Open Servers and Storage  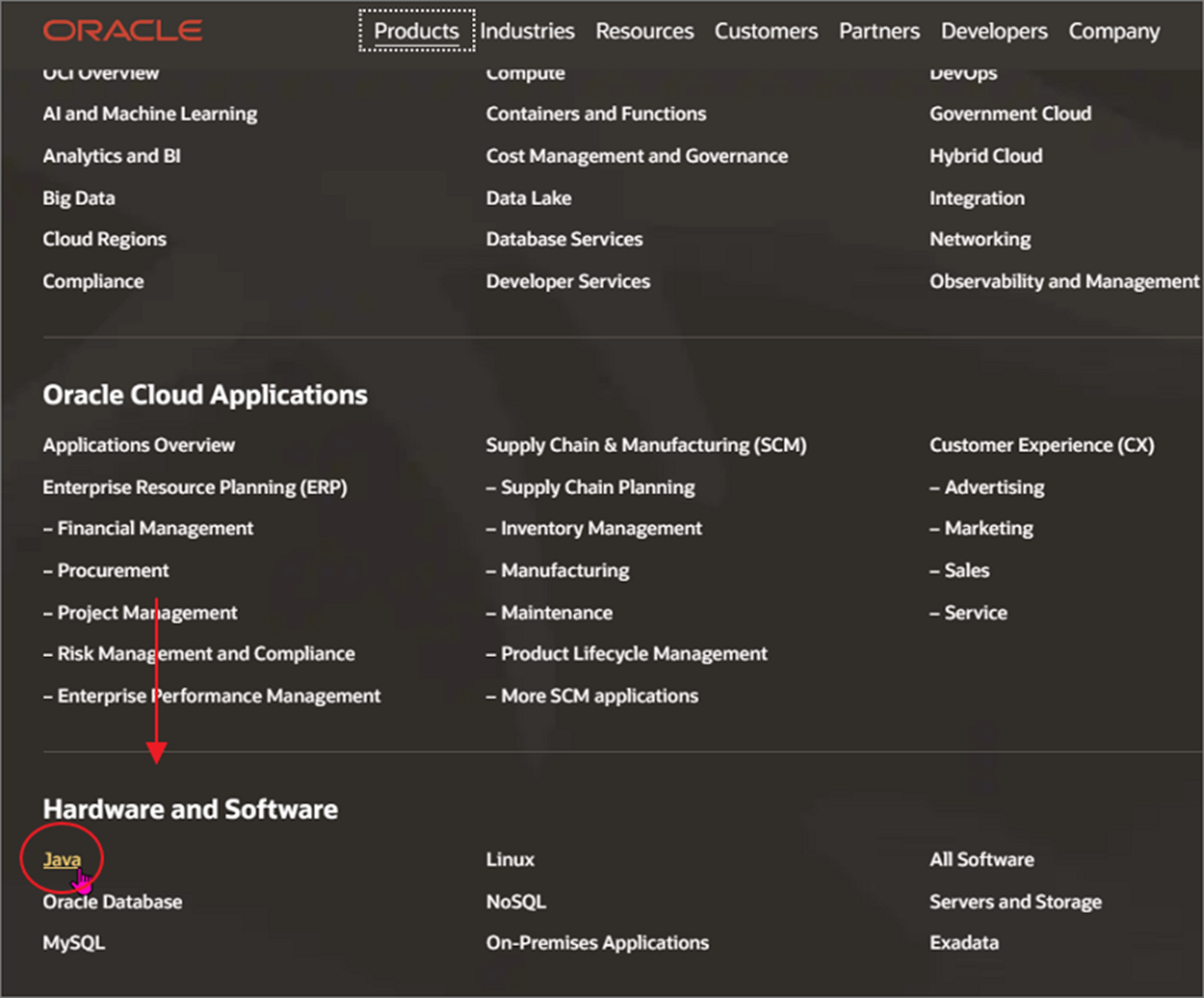tap(1016, 902)
